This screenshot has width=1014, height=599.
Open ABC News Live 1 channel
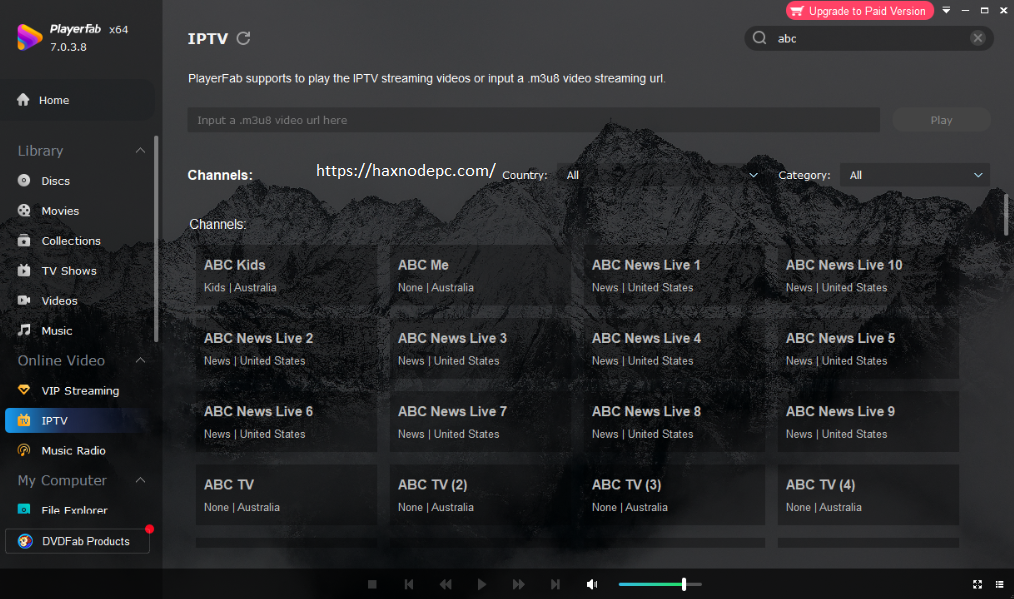[x=674, y=275]
